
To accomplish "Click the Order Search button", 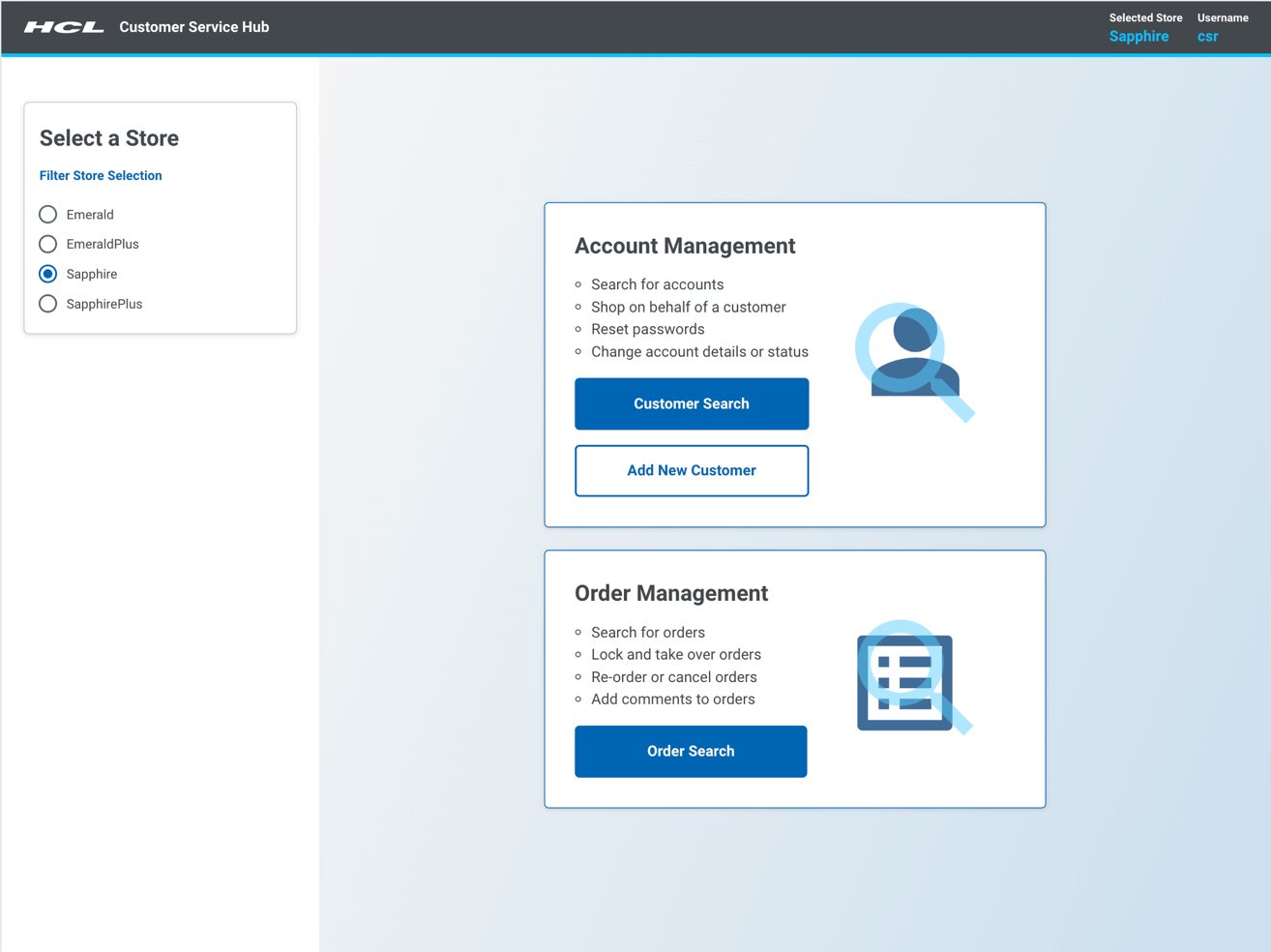I will tap(690, 751).
